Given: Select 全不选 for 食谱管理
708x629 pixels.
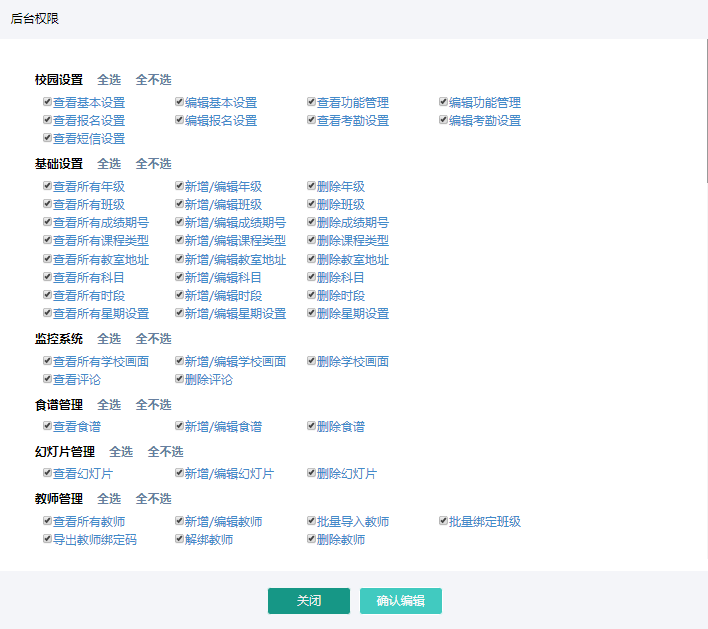Looking at the screenshot, I should 154,405.
